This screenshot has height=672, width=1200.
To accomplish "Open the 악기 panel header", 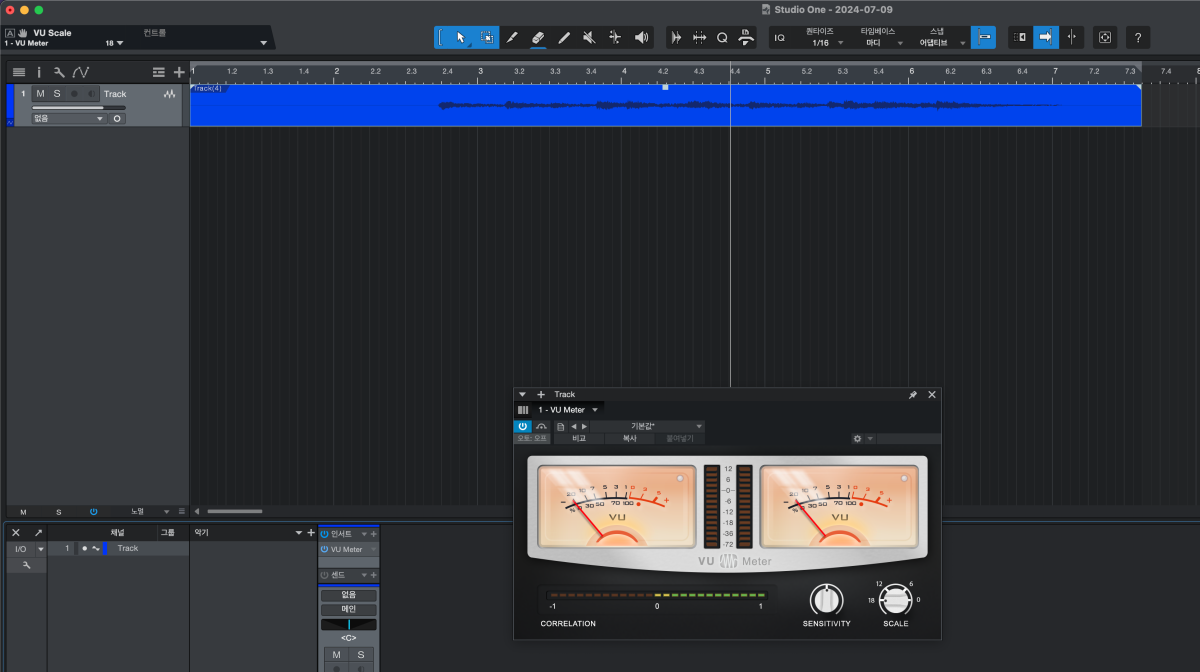I will 201,533.
